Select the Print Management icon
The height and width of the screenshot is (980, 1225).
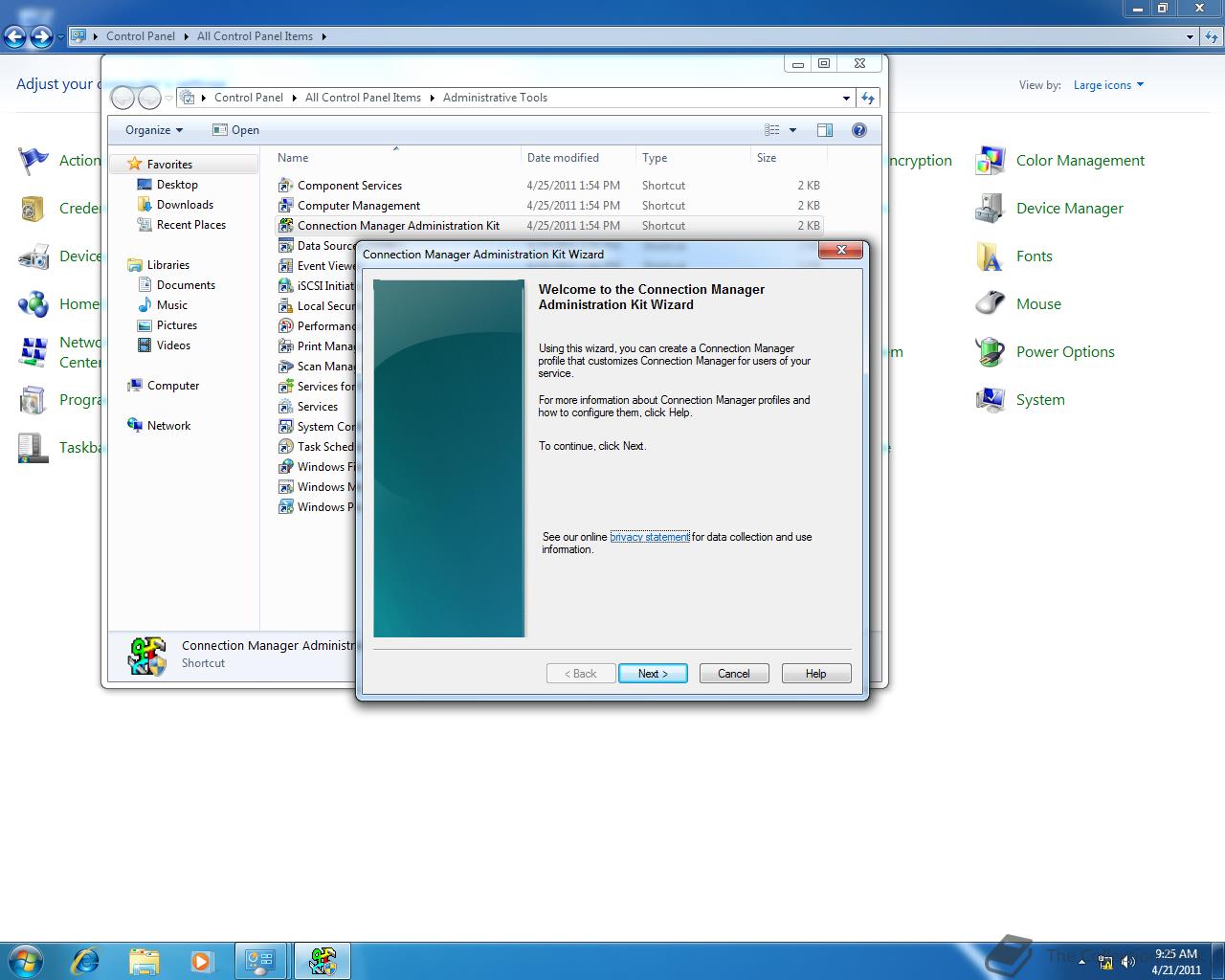[x=285, y=345]
